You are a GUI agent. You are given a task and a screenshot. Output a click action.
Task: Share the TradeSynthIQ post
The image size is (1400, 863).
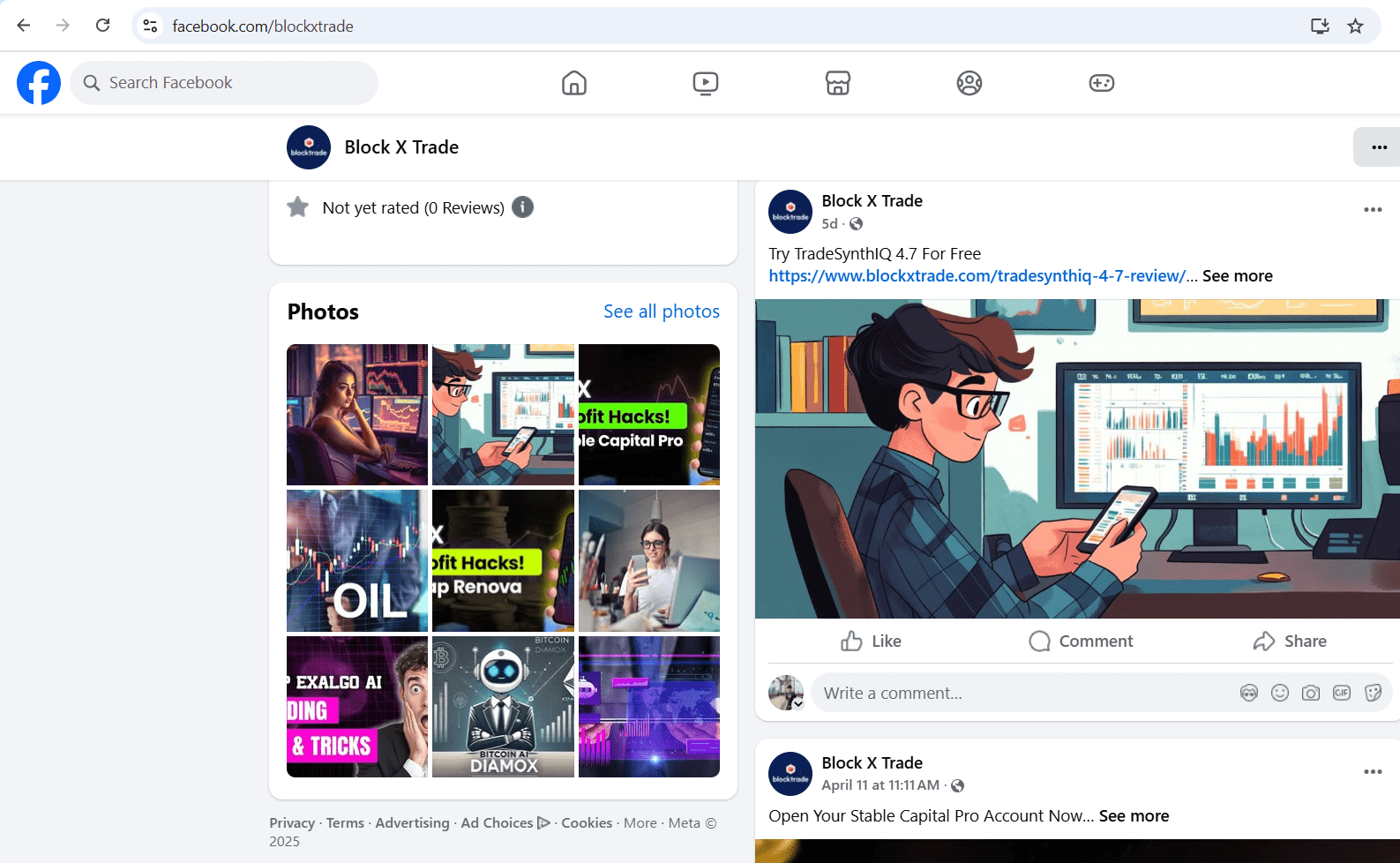1290,642
